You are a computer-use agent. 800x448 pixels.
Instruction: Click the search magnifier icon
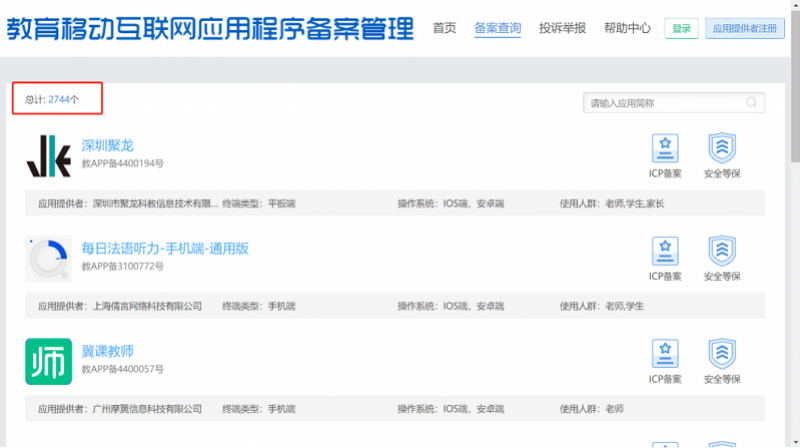(752, 103)
